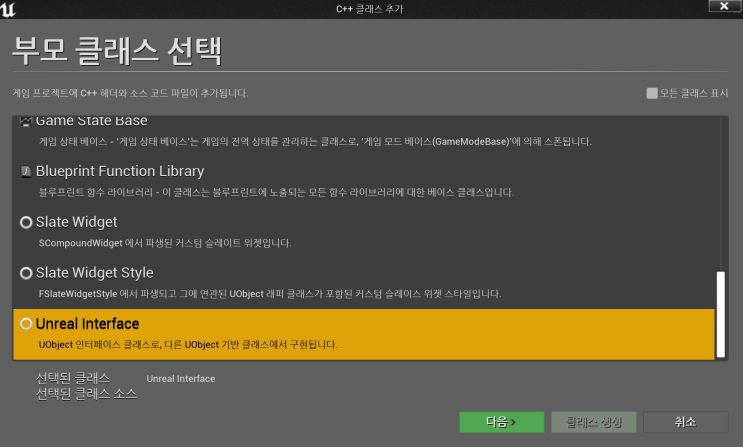This screenshot has width=743, height=447.
Task: Click the 클래스 생성 (Create Class) button
Action: 594,422
